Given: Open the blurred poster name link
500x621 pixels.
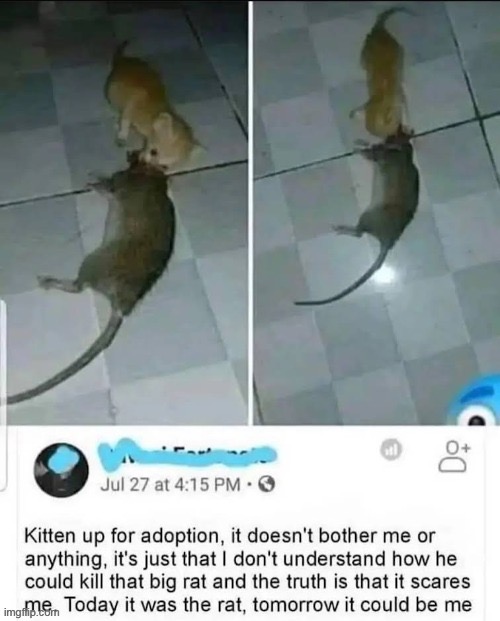Looking at the screenshot, I should 185,453.
